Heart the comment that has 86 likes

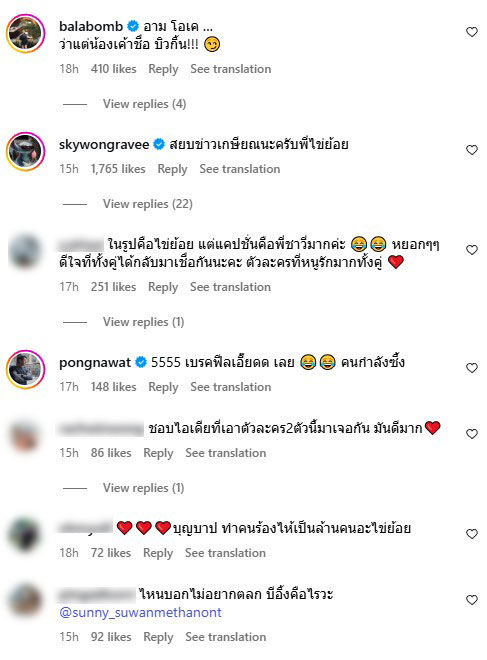pyautogui.click(x=471, y=434)
